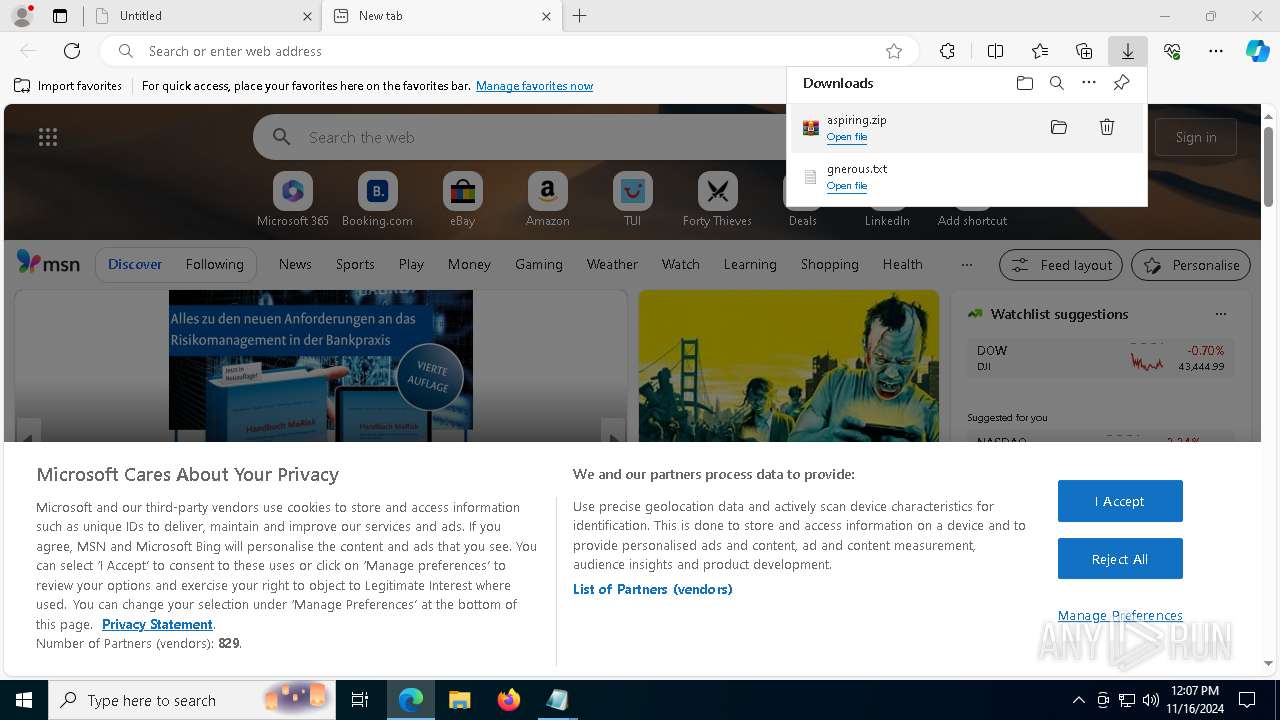Image resolution: width=1280 pixels, height=720 pixels.
Task: Expand more MSN categories ellipsis
Action: [966, 264]
